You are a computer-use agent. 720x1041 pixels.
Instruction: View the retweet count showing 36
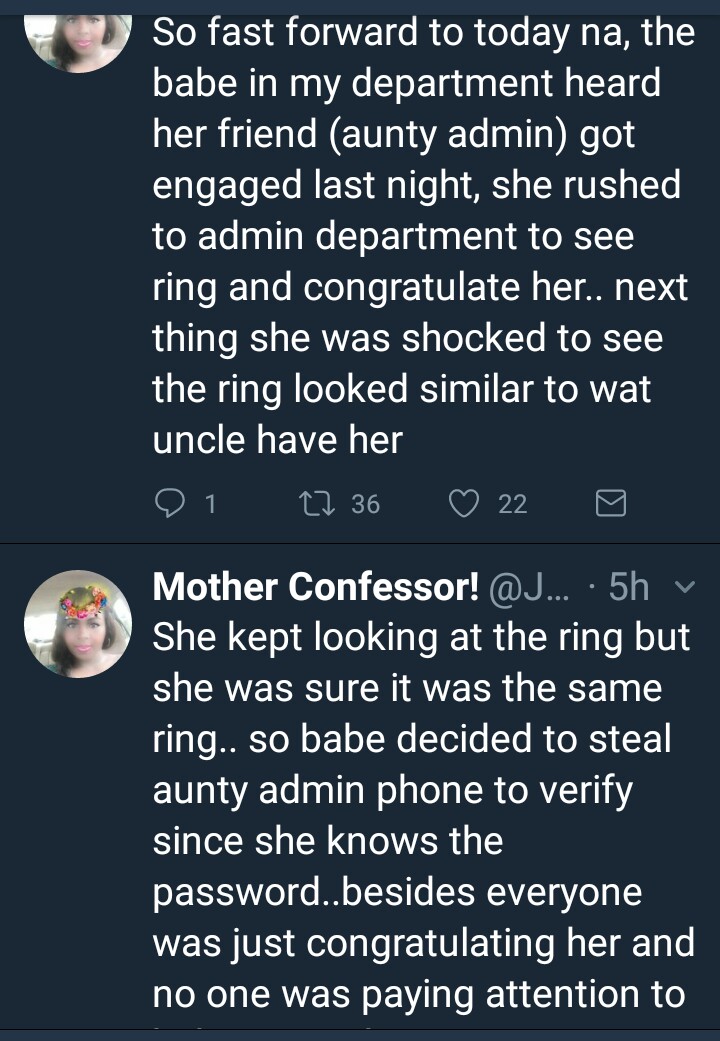click(x=366, y=504)
